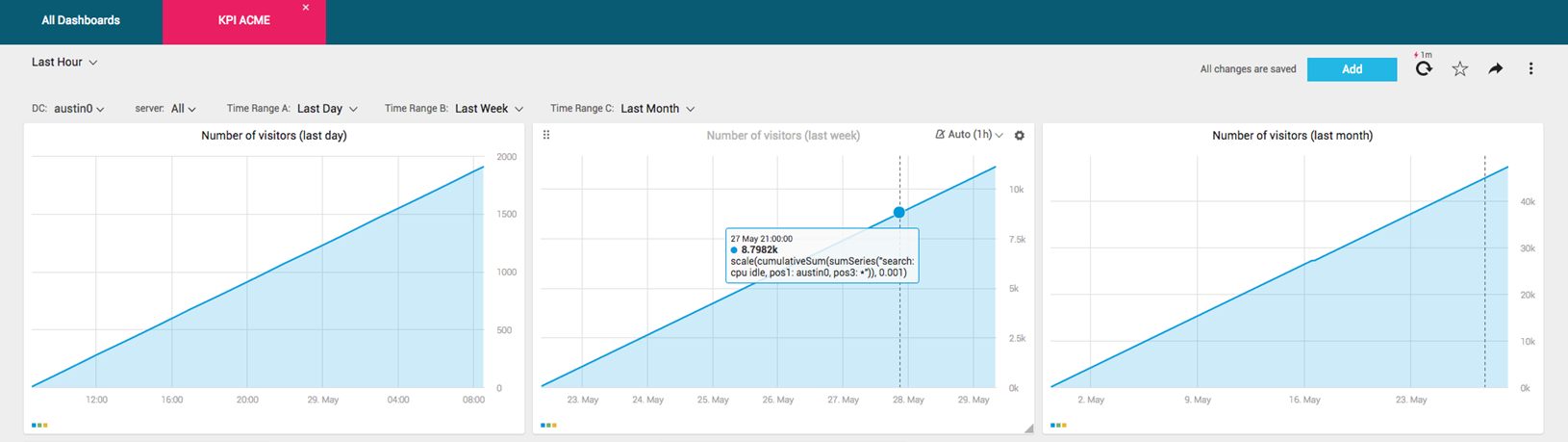
Task: Open the three-dot more options menu
Action: tap(1530, 68)
